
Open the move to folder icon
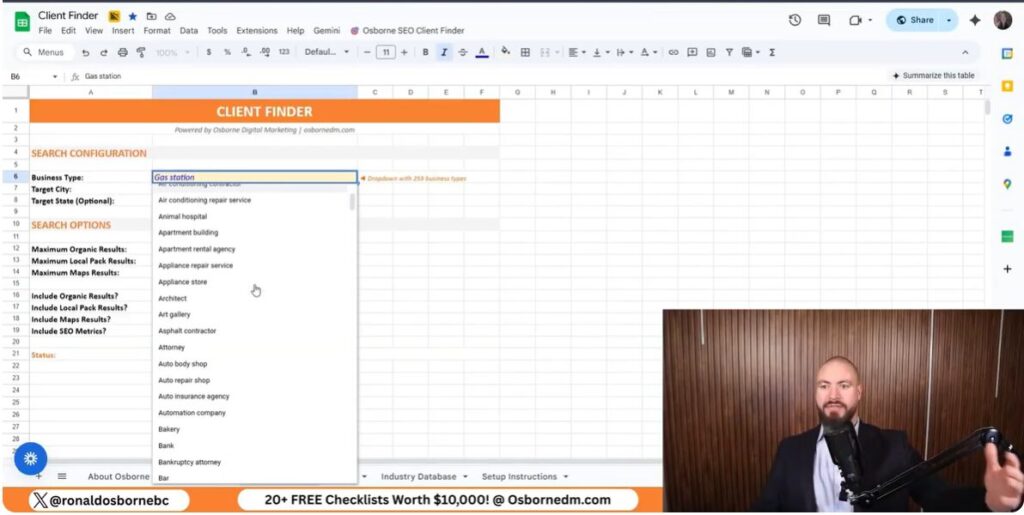tap(152, 16)
